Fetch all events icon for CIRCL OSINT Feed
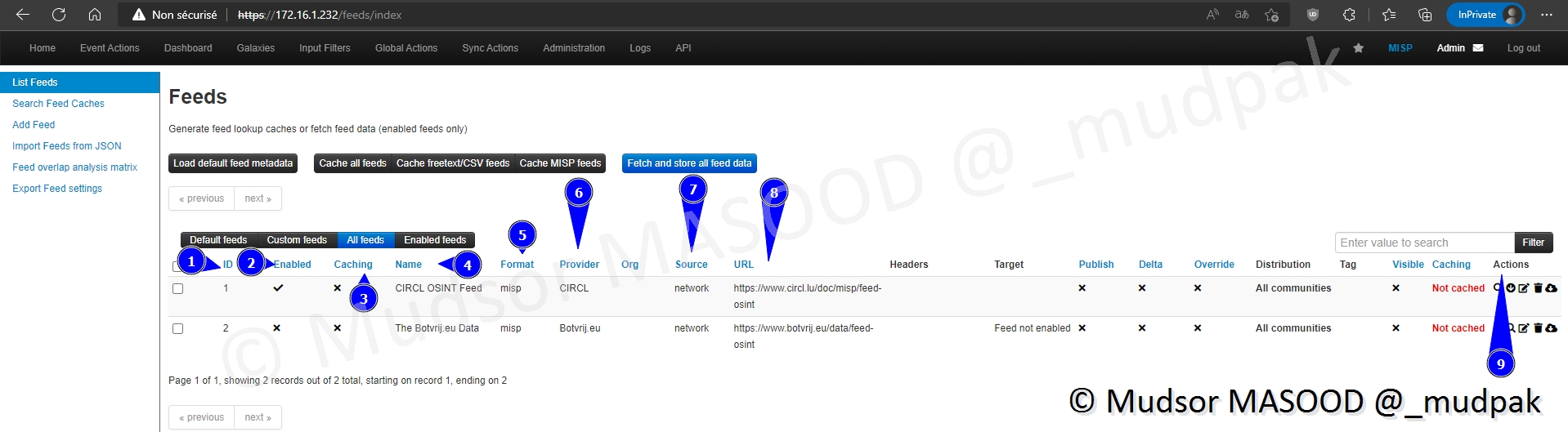This screenshot has height=432, width=1568. click(x=1511, y=288)
